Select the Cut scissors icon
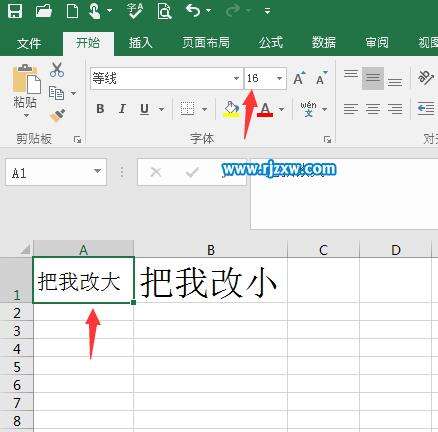This screenshot has width=438, height=432. tap(57, 70)
